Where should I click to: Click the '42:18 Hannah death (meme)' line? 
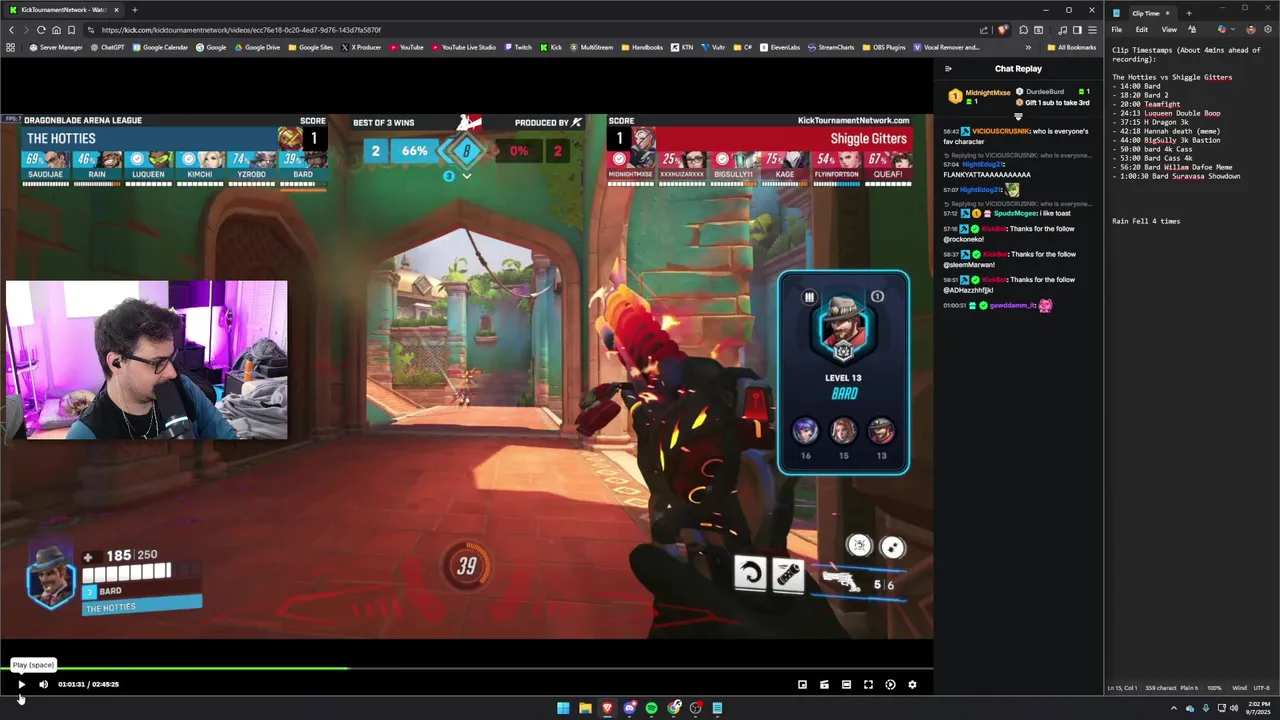pyautogui.click(x=1166, y=131)
